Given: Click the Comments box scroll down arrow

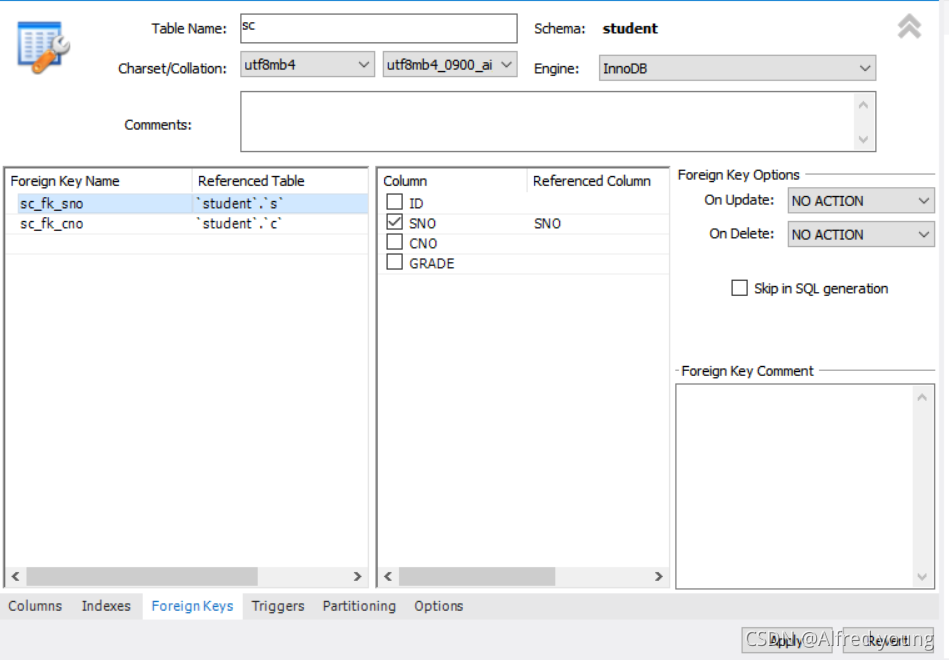Looking at the screenshot, I should 863,139.
